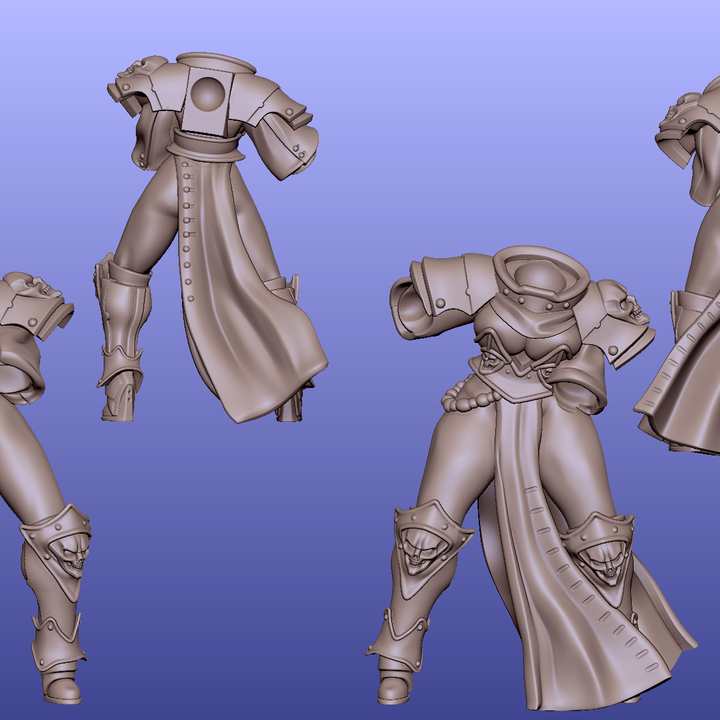Select the back-view figure's flowing coat tail hem
Screen dimensions: 720x720
pos(268,388)
